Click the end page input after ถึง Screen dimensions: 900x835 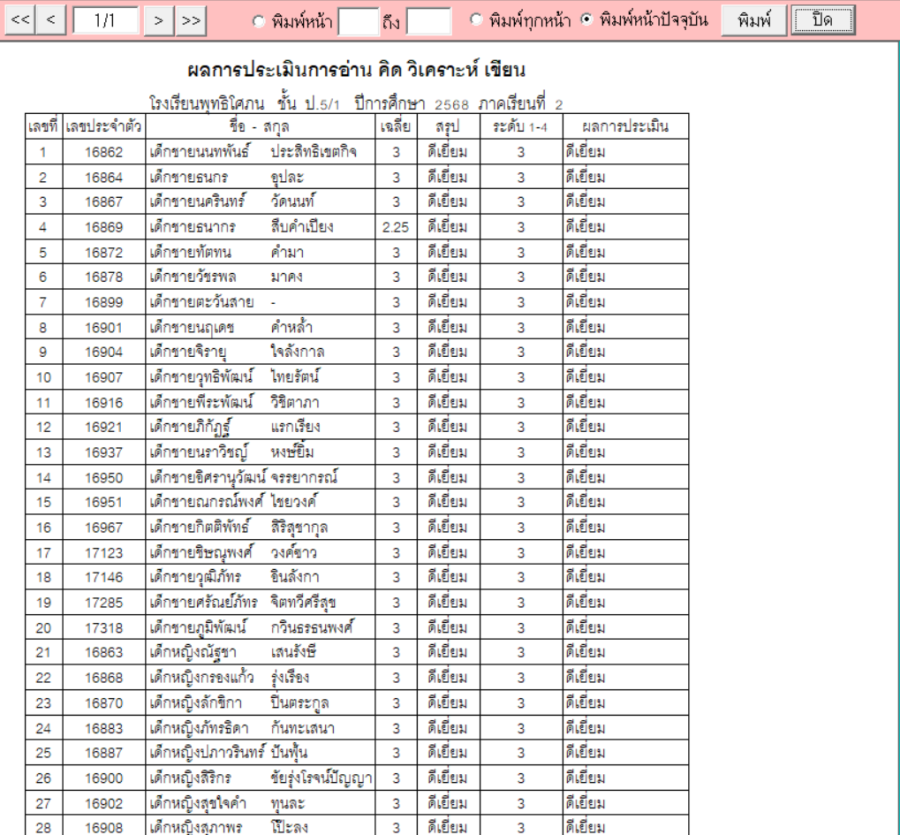point(428,21)
